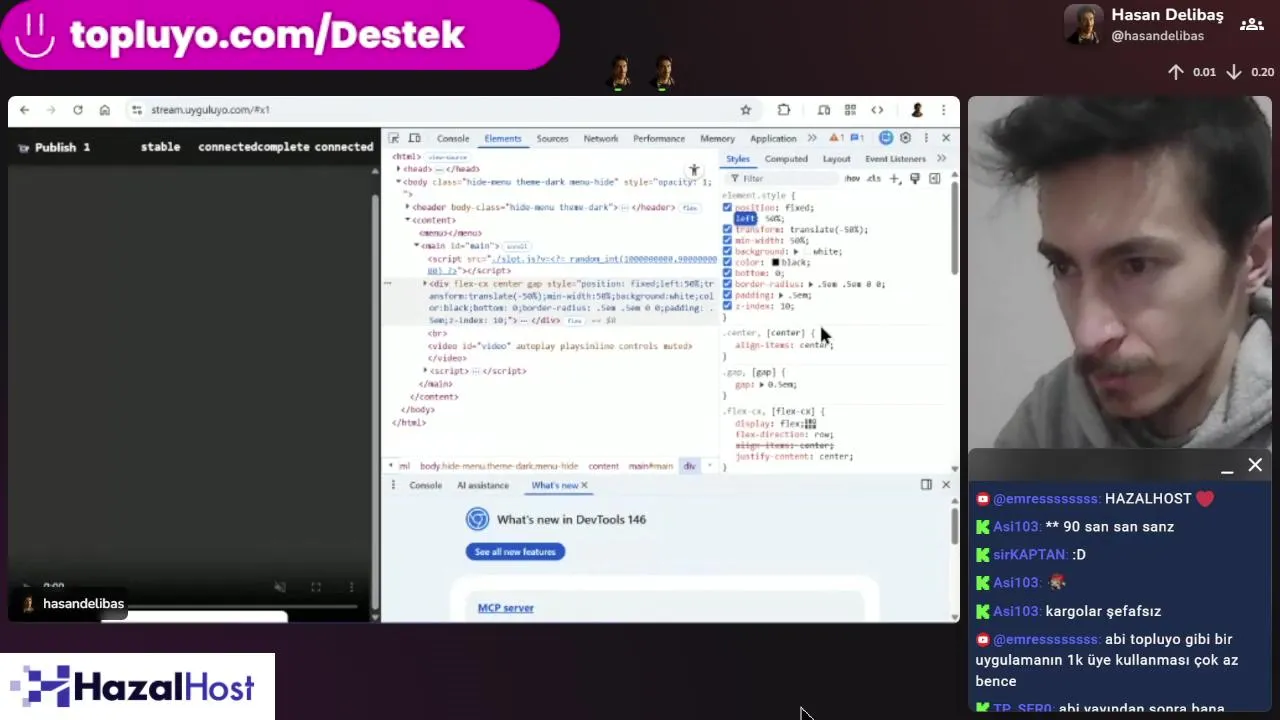Add new style rule plus icon
The height and width of the screenshot is (720, 1280).
pos(895,179)
